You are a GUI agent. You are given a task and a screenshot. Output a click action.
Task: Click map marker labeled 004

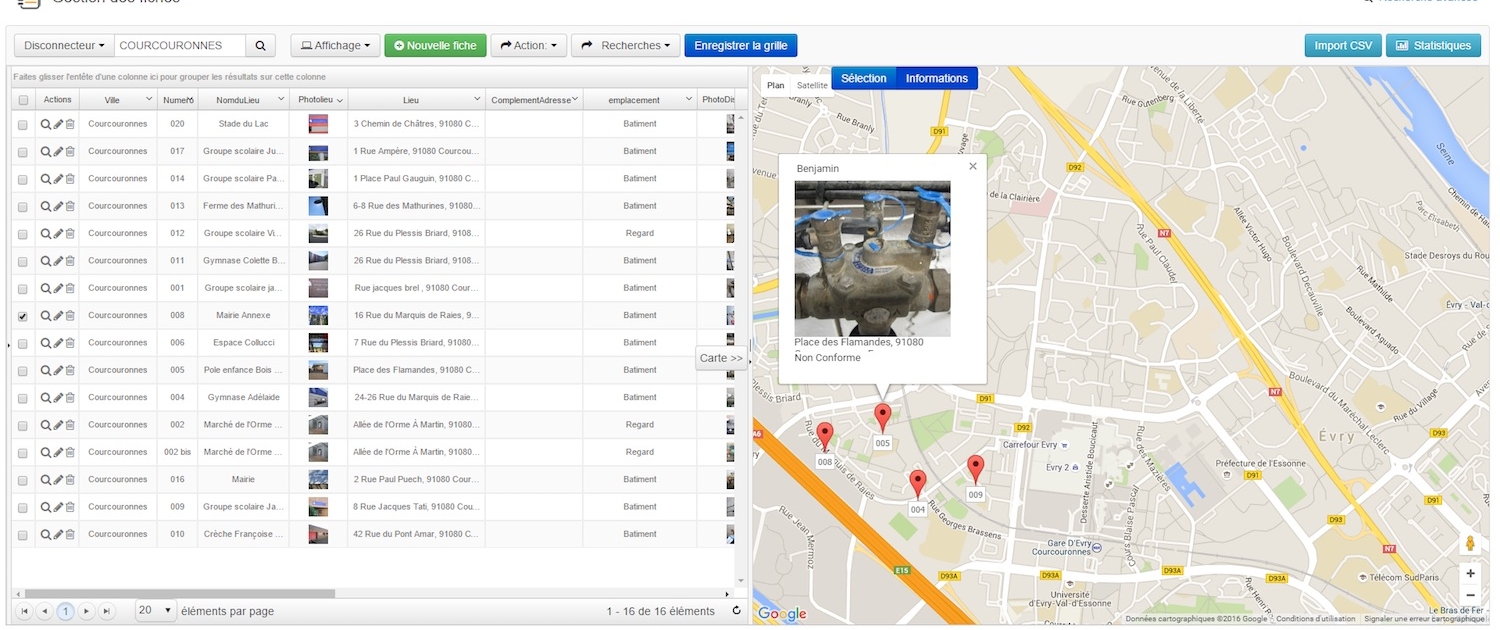click(x=918, y=485)
